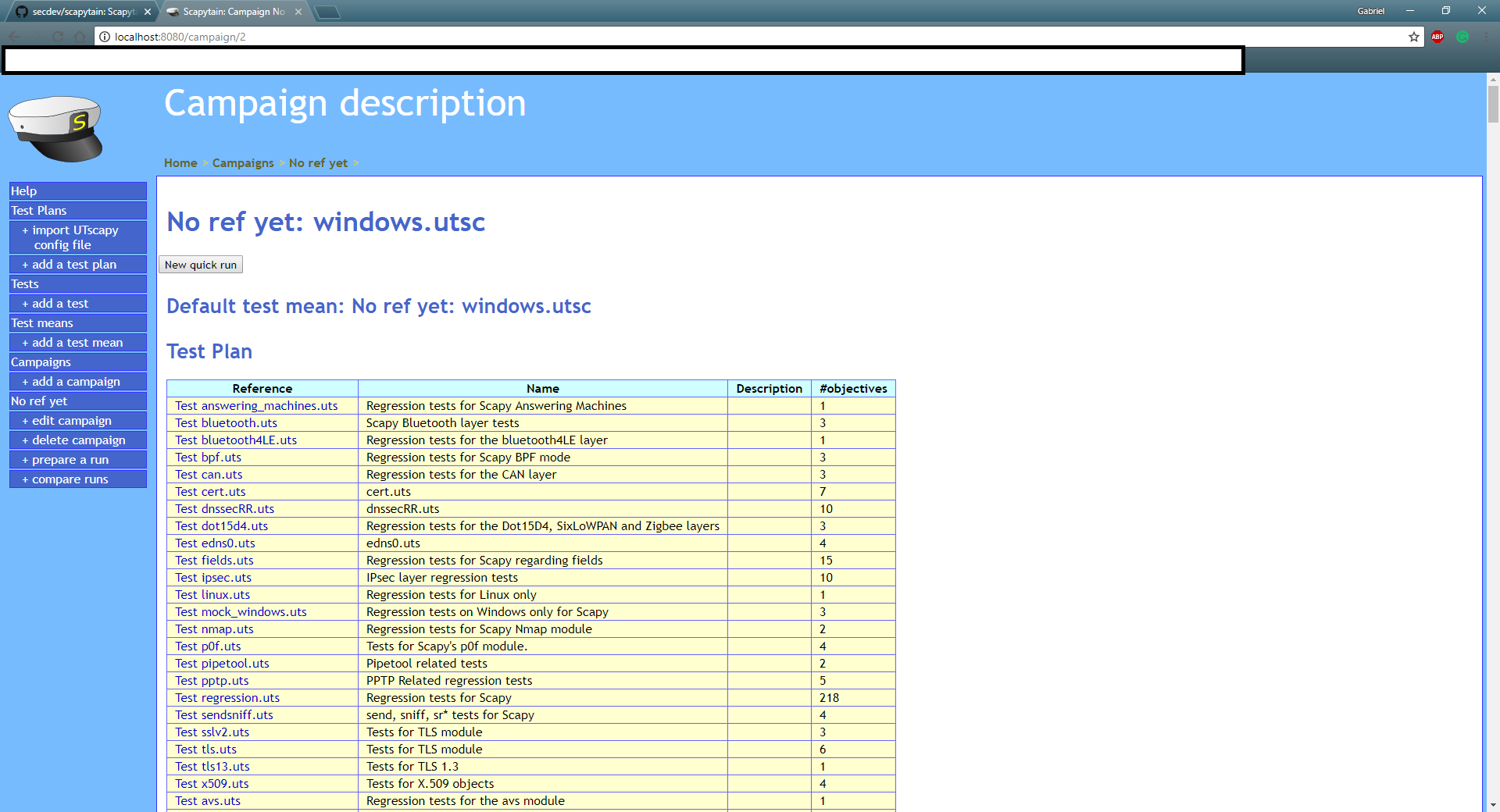Open Test mock_windows.uts reference
Screen dimensions: 1500x812
tap(241, 612)
